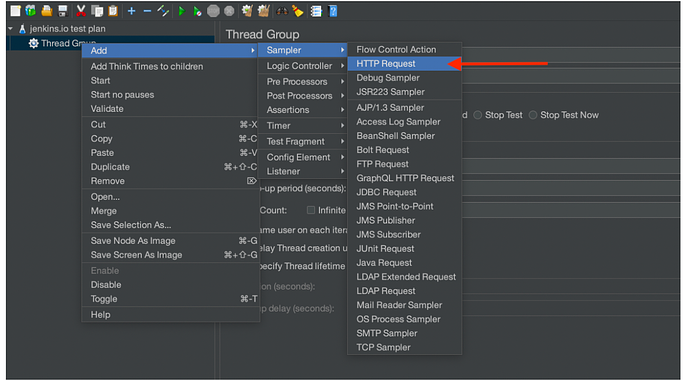Viewport: 684px width, 381px height.
Task: Expand the Timer submenu
Action: click(303, 126)
